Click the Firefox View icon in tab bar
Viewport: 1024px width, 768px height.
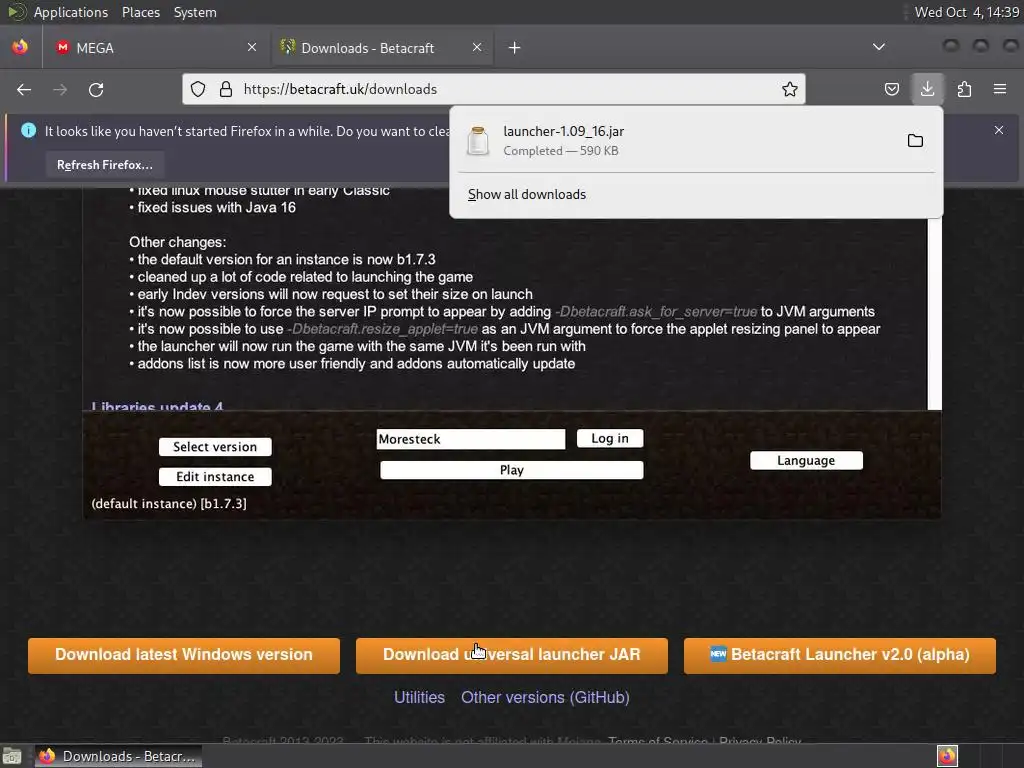20,47
